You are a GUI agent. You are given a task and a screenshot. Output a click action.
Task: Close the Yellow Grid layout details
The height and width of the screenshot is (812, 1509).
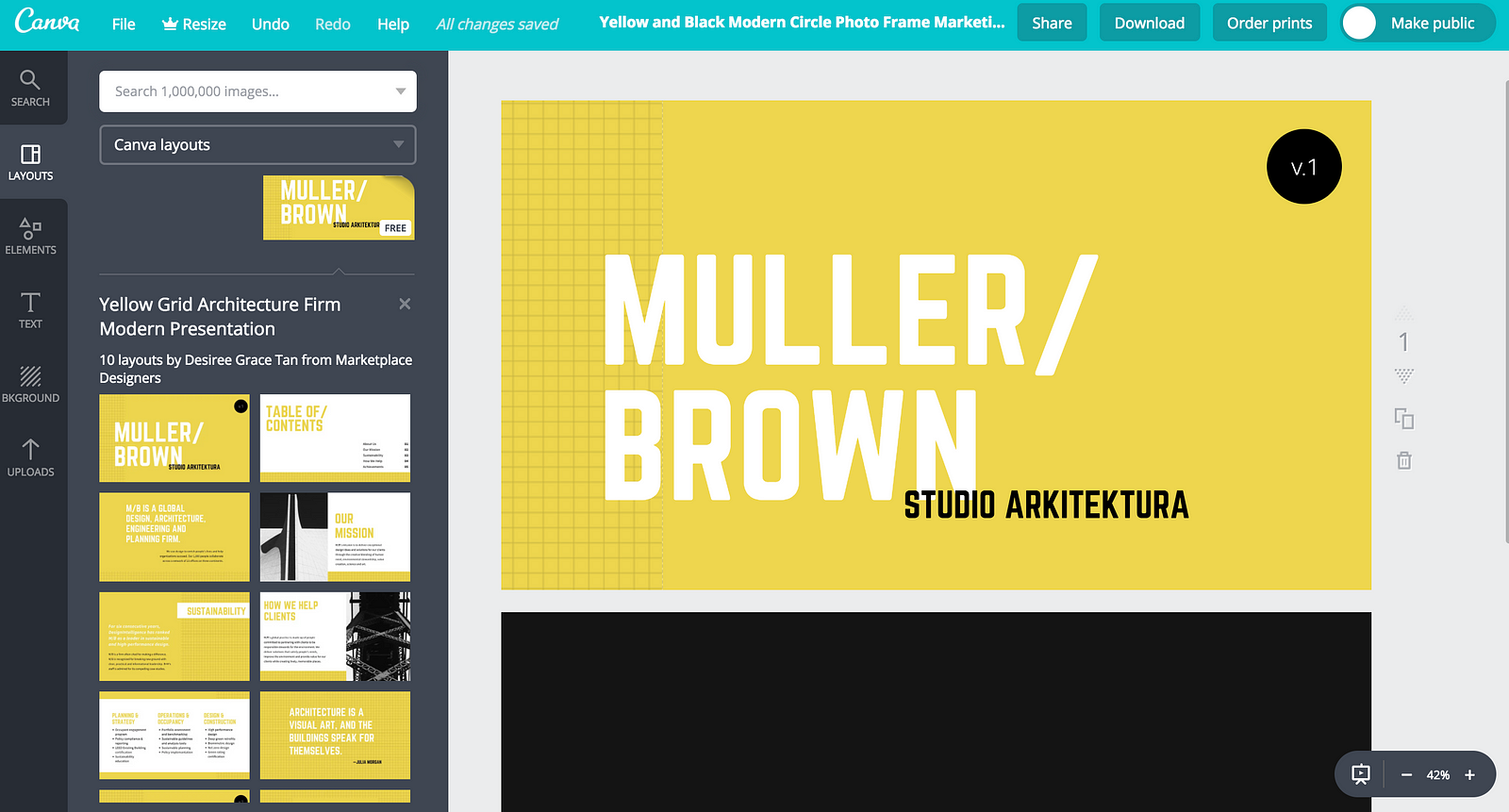[x=405, y=304]
